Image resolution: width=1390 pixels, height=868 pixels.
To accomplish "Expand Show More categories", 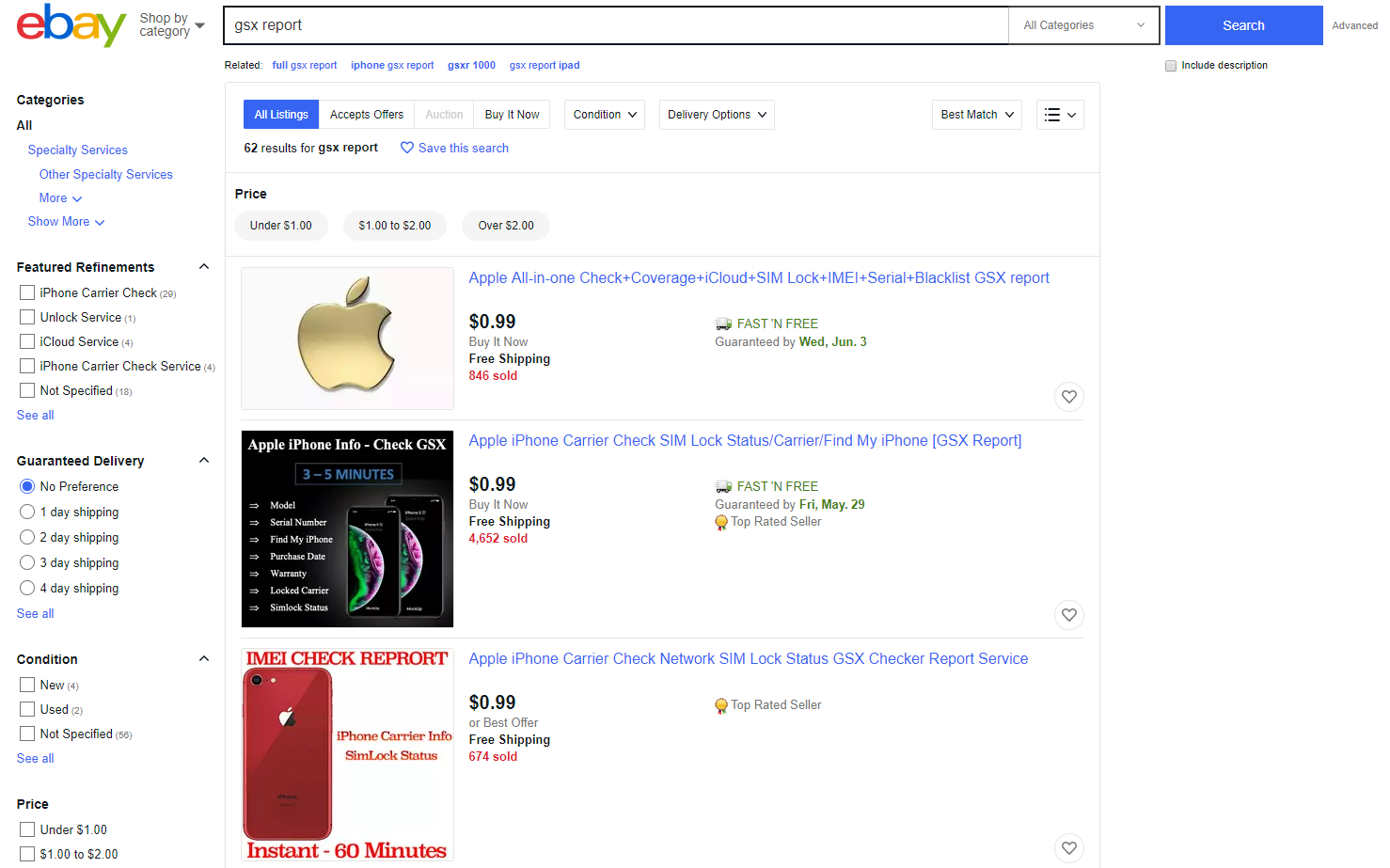I will (x=66, y=222).
